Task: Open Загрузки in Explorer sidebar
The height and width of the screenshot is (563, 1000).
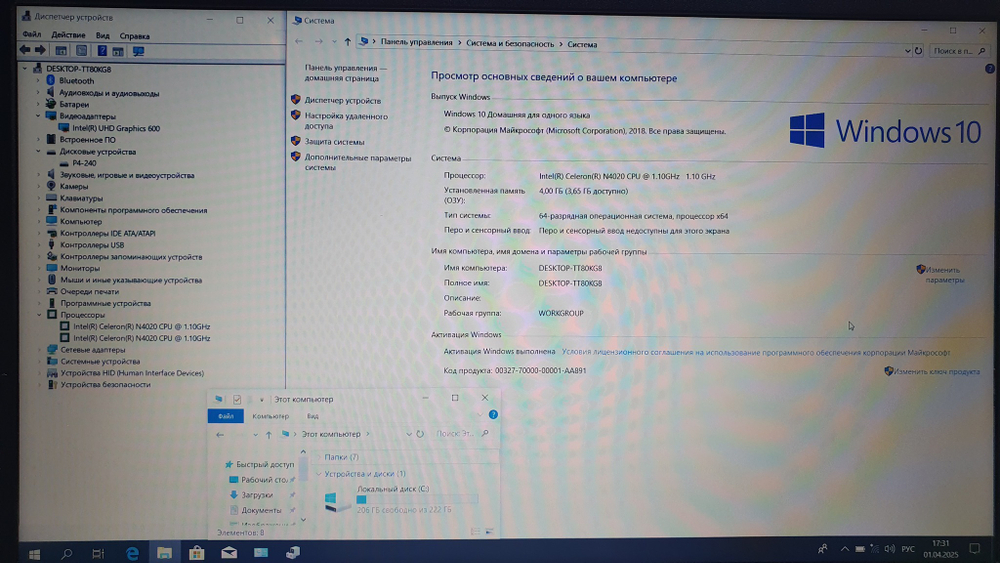Action: tap(257, 495)
